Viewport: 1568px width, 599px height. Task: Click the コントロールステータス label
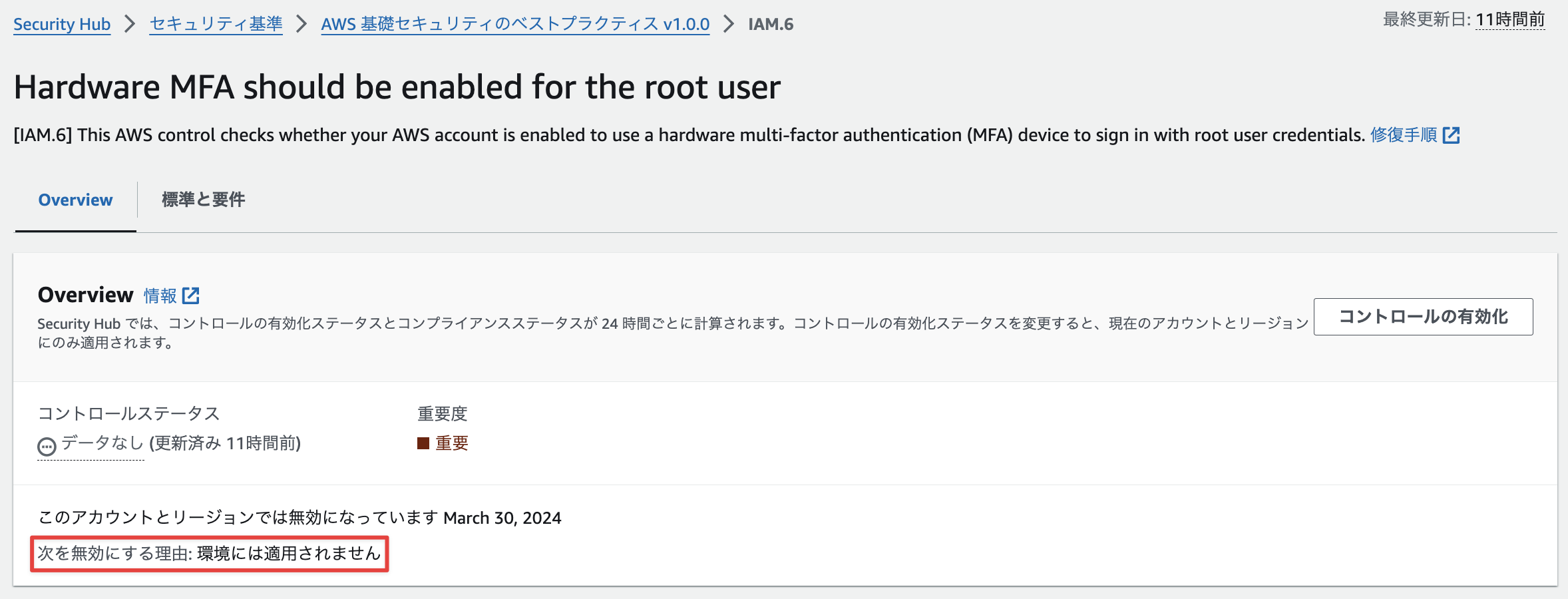tap(128, 413)
